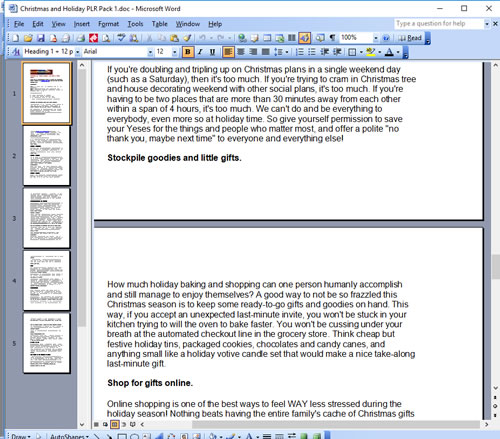Switch to Normal view at bottom left
Screen dimensions: 500x439
(96, 424)
